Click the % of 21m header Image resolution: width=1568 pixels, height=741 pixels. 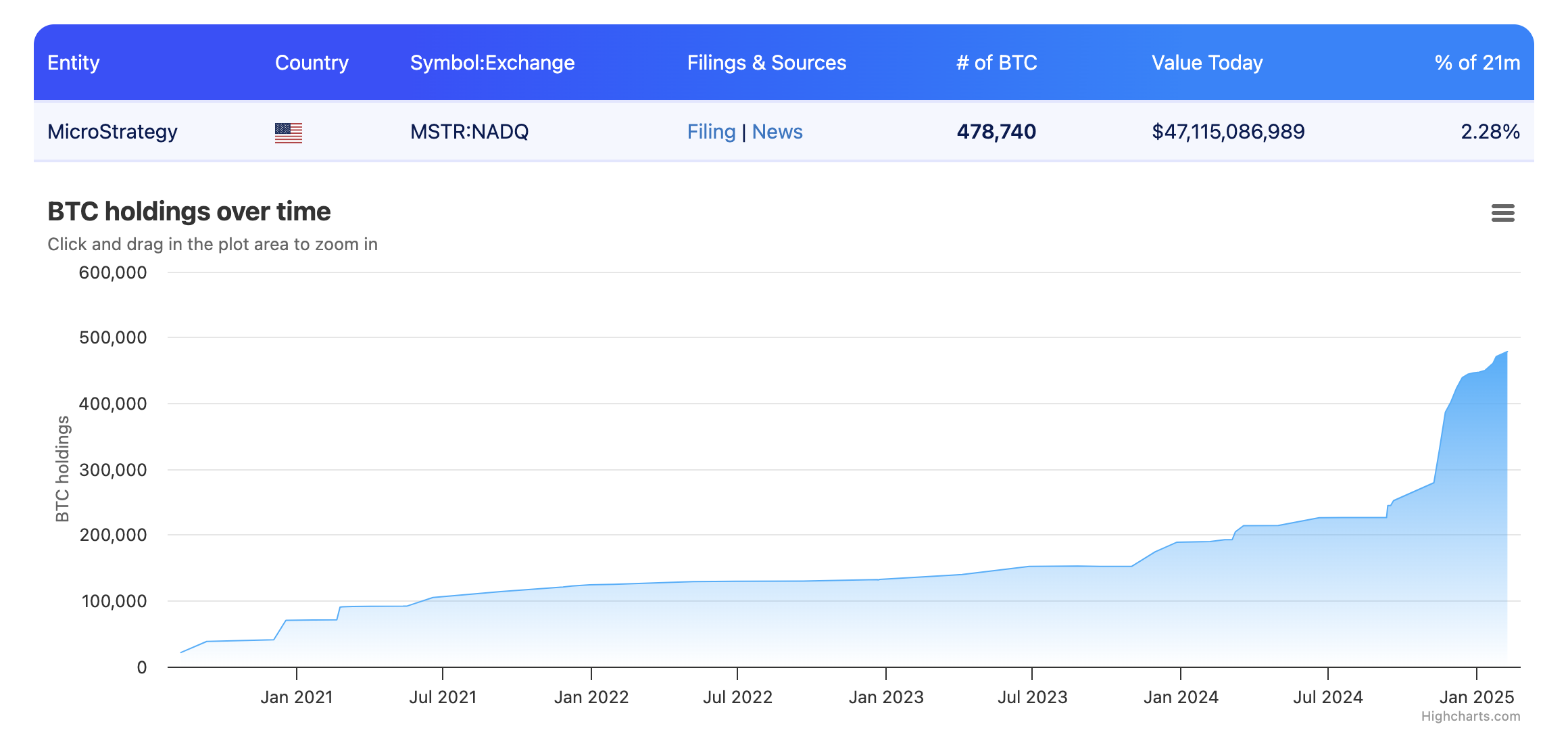[1477, 63]
